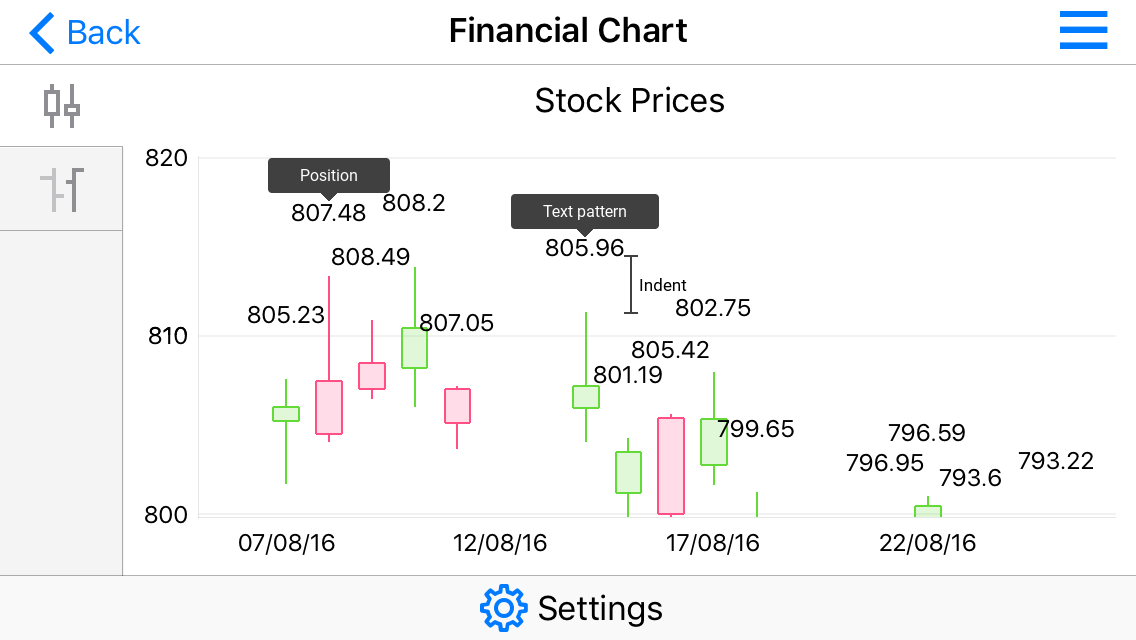1136x640 pixels.
Task: Click the Text pattern tooltip bubble
Action: click(584, 211)
